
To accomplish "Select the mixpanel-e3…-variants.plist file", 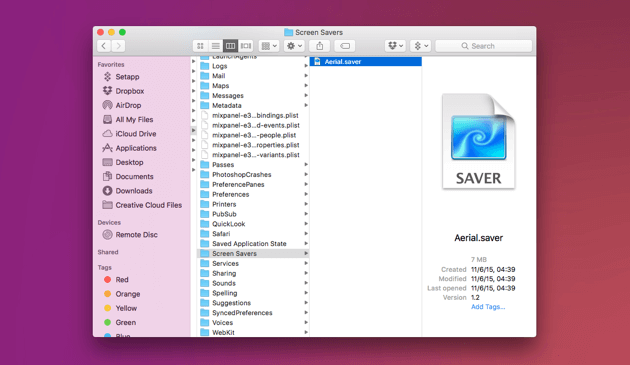I will tap(253, 155).
